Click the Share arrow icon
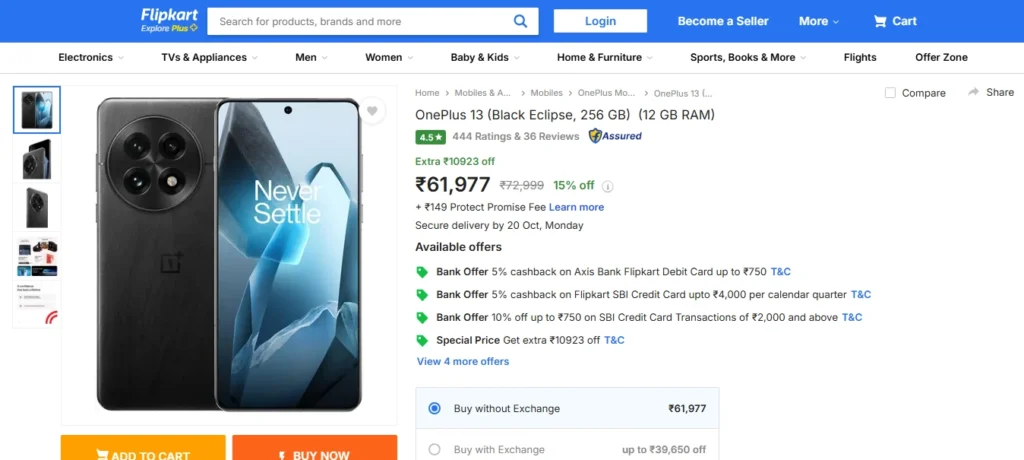This screenshot has height=460, width=1024. pos(974,92)
